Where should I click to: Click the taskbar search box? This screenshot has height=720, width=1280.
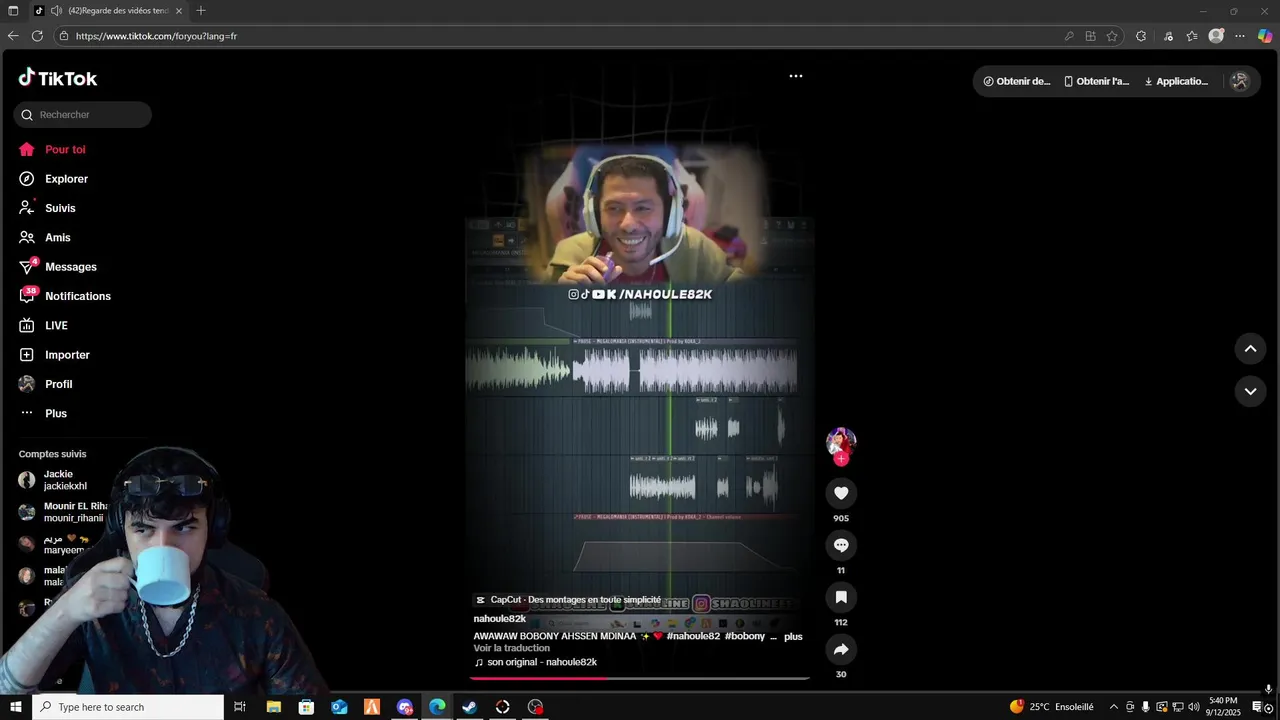pos(128,707)
